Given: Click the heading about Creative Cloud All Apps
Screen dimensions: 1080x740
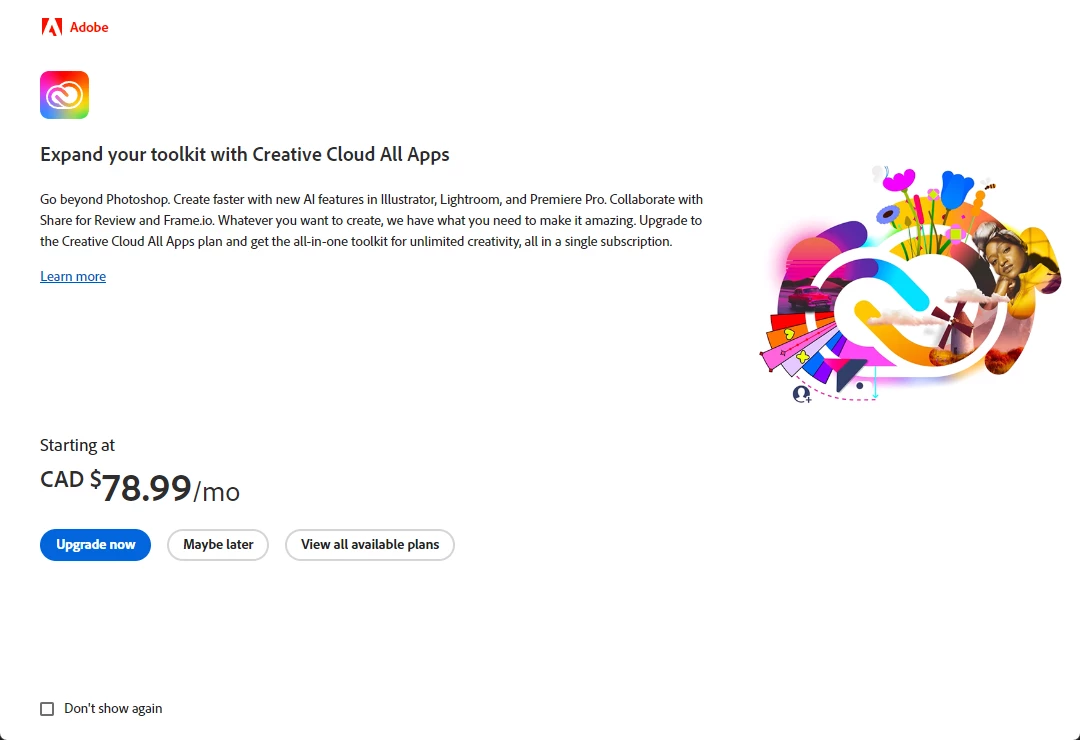Looking at the screenshot, I should coord(245,154).
